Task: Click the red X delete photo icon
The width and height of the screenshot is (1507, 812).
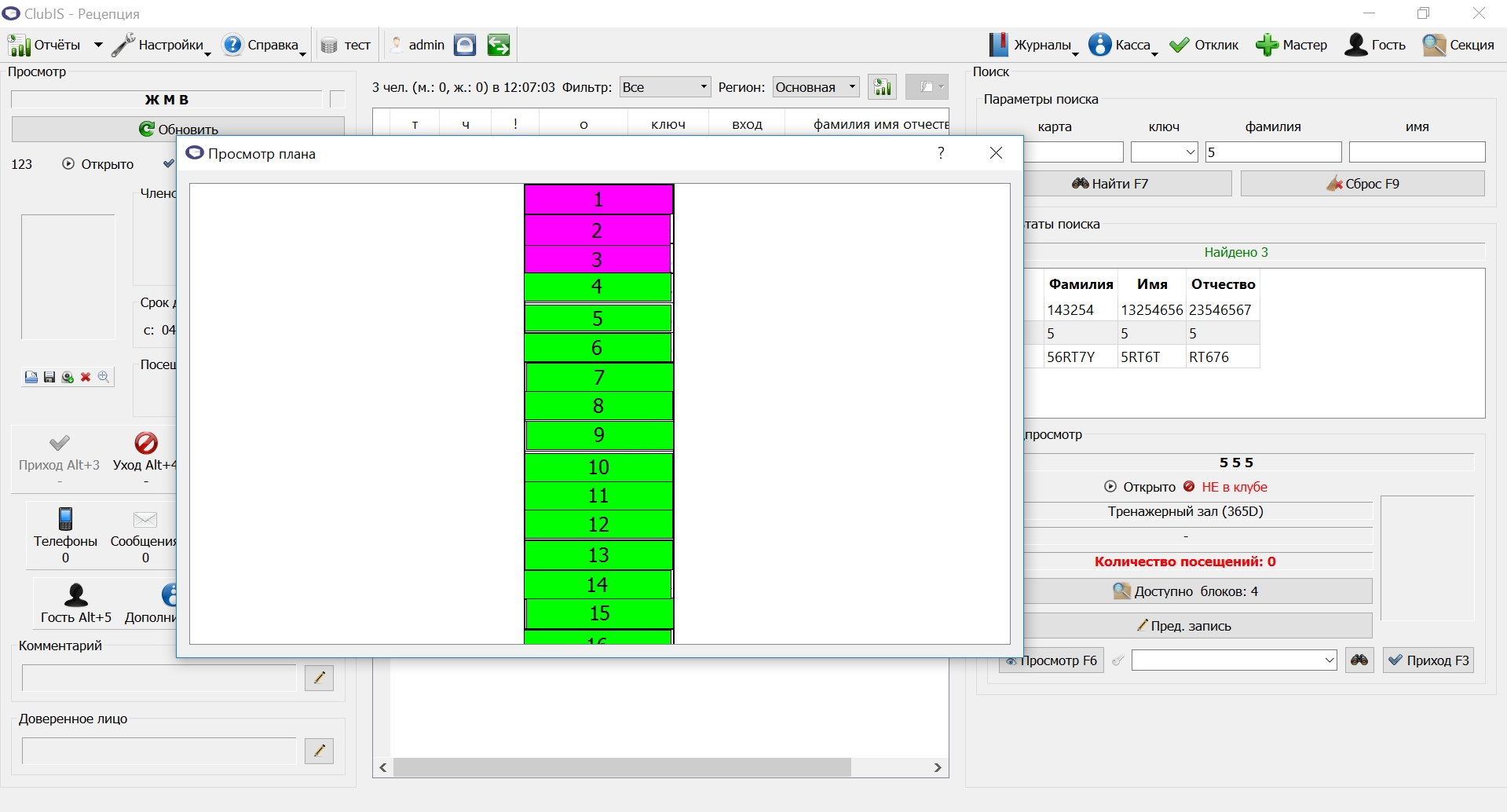Action: tap(86, 378)
